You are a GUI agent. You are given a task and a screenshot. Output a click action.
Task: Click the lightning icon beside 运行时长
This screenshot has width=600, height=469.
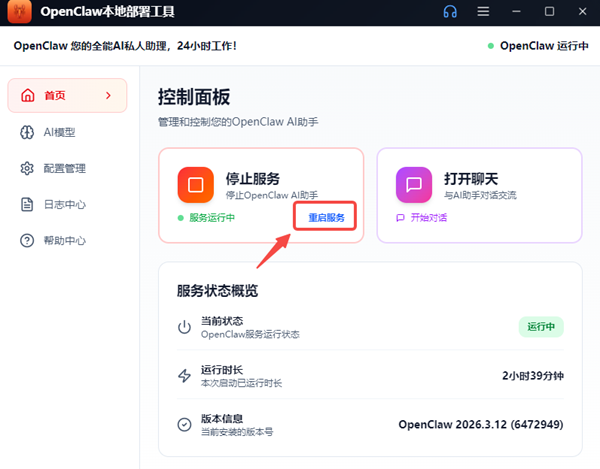184,376
